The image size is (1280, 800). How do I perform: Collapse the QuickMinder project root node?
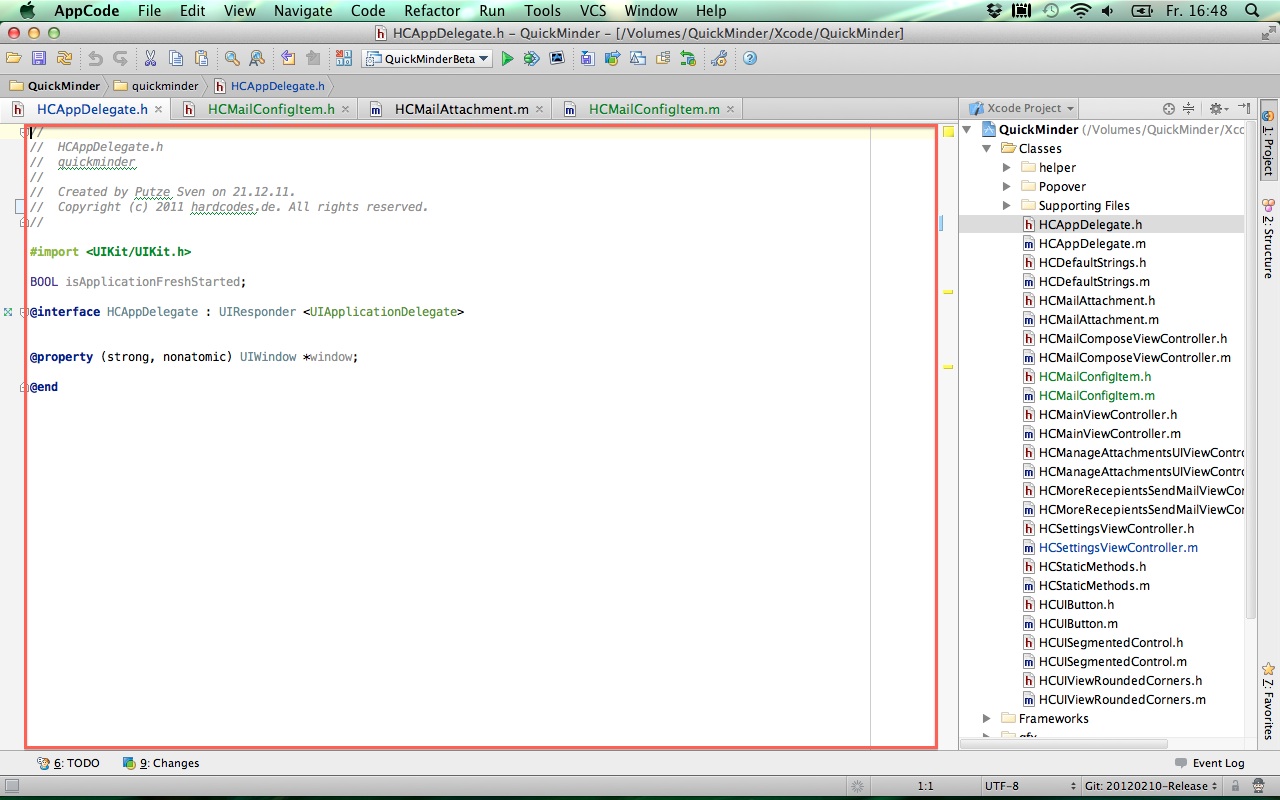(x=968, y=130)
